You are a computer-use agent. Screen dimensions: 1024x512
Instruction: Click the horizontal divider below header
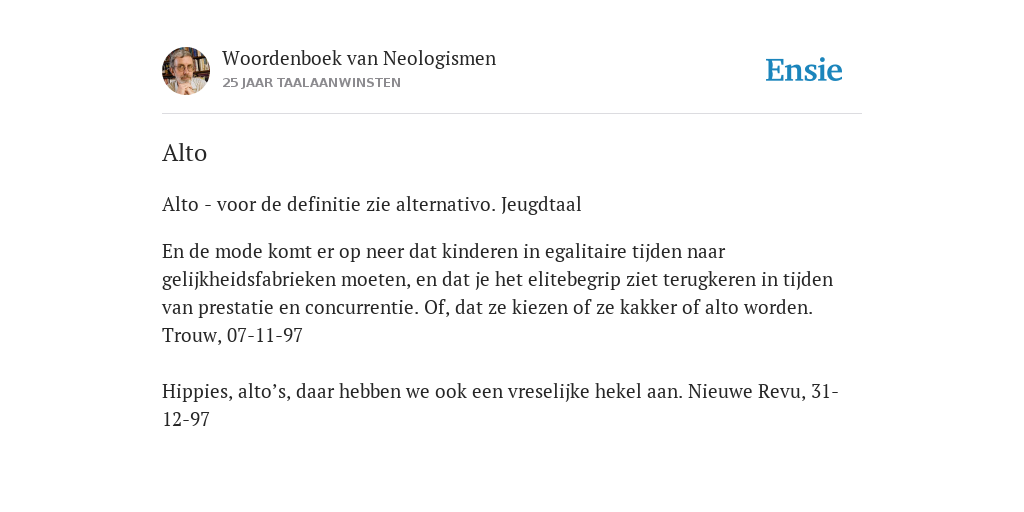coord(512,114)
